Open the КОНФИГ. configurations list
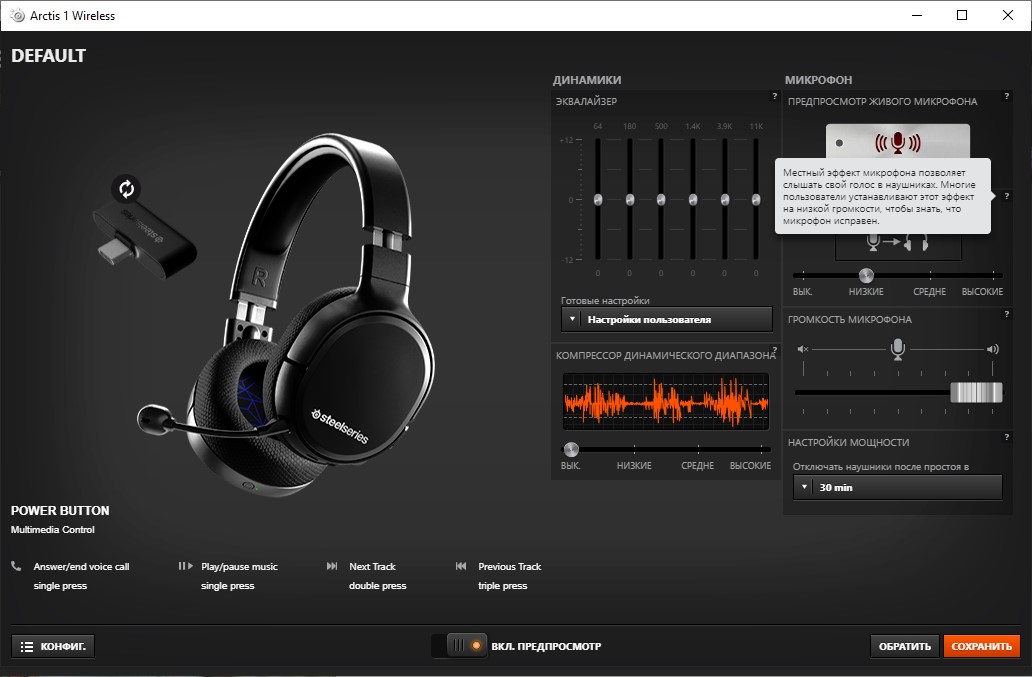This screenshot has width=1032, height=677. coord(53,646)
